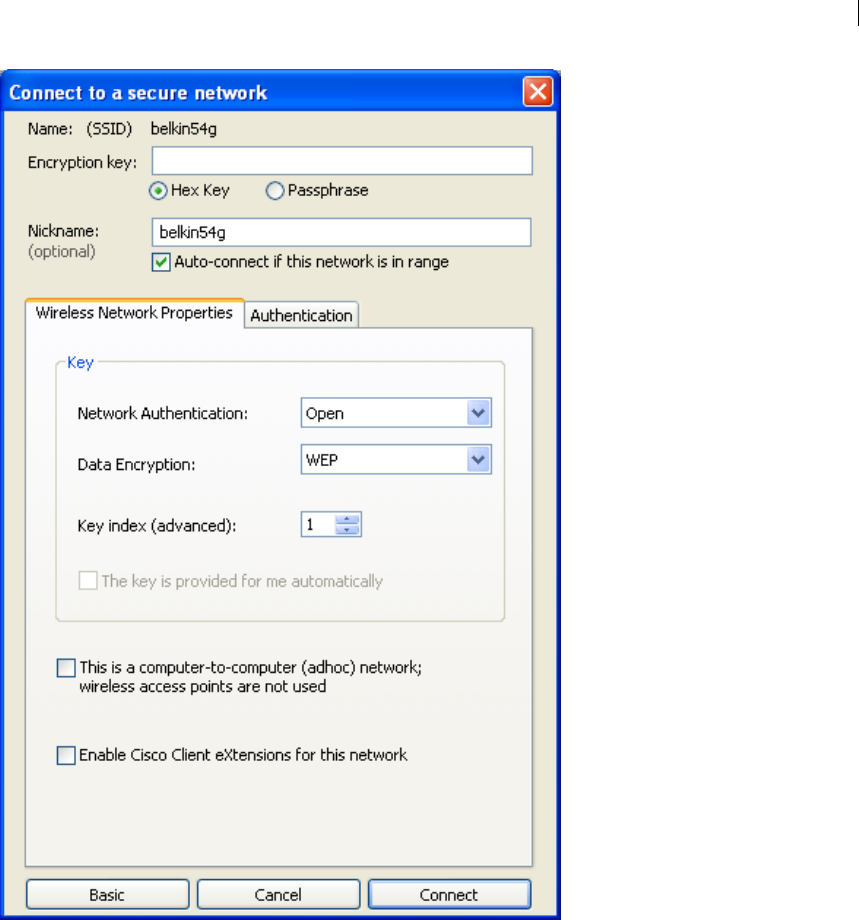Viewport: 859px width, 920px height.
Task: Uncheck Auto-connect if this network is in range
Action: click(161, 262)
